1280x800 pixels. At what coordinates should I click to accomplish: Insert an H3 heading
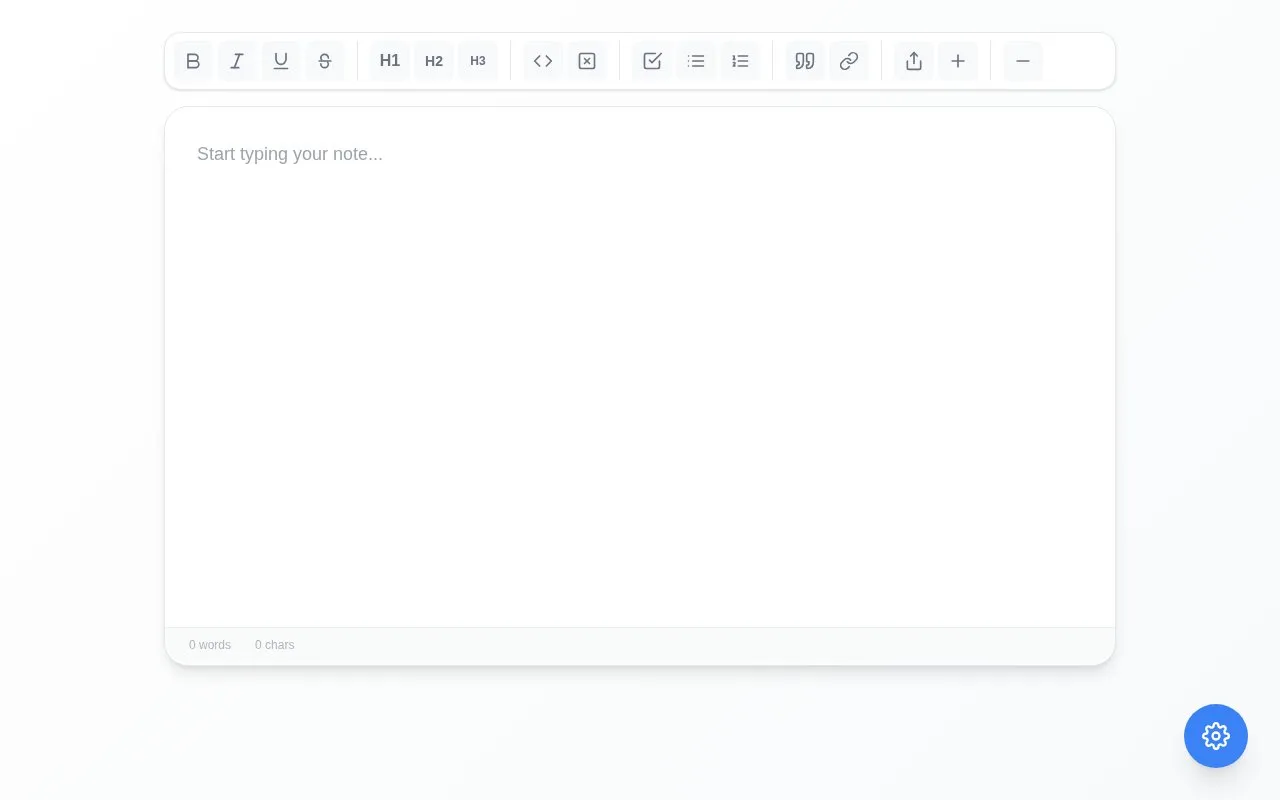tap(478, 61)
